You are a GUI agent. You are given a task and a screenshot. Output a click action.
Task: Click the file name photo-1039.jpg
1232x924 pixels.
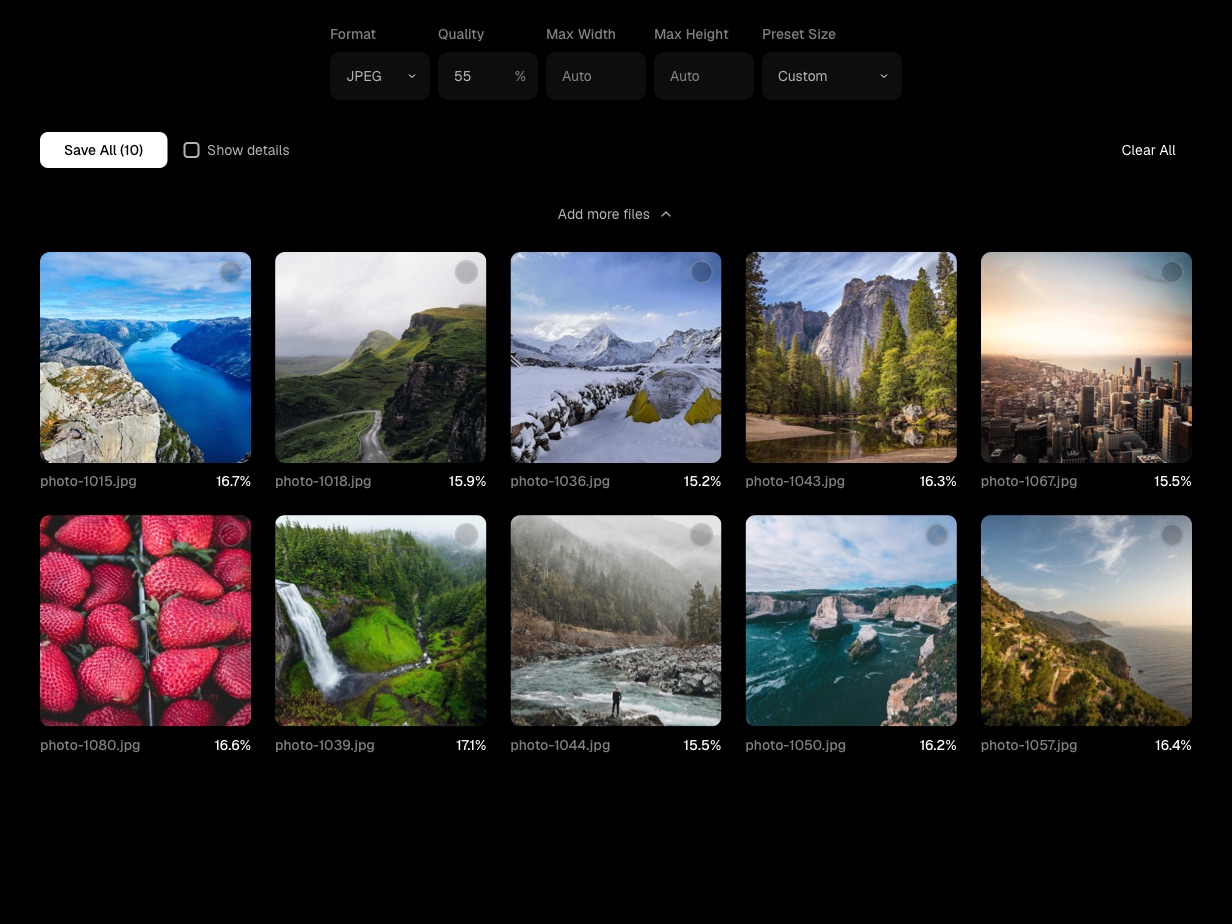[x=325, y=745]
